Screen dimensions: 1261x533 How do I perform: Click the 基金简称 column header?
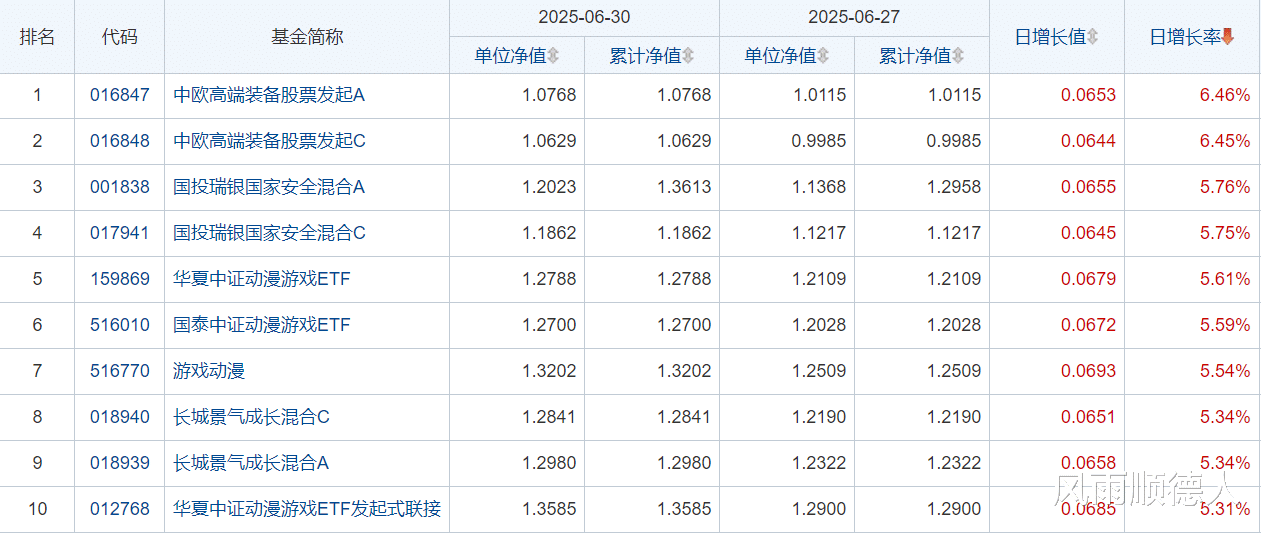click(307, 37)
